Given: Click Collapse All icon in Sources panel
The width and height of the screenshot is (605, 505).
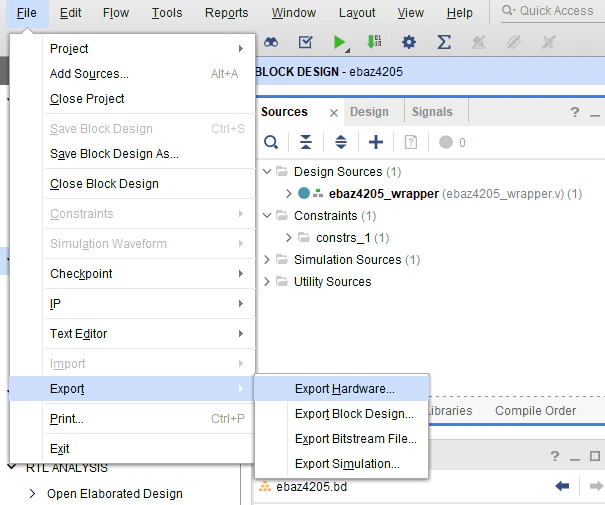Looking at the screenshot, I should [306, 142].
